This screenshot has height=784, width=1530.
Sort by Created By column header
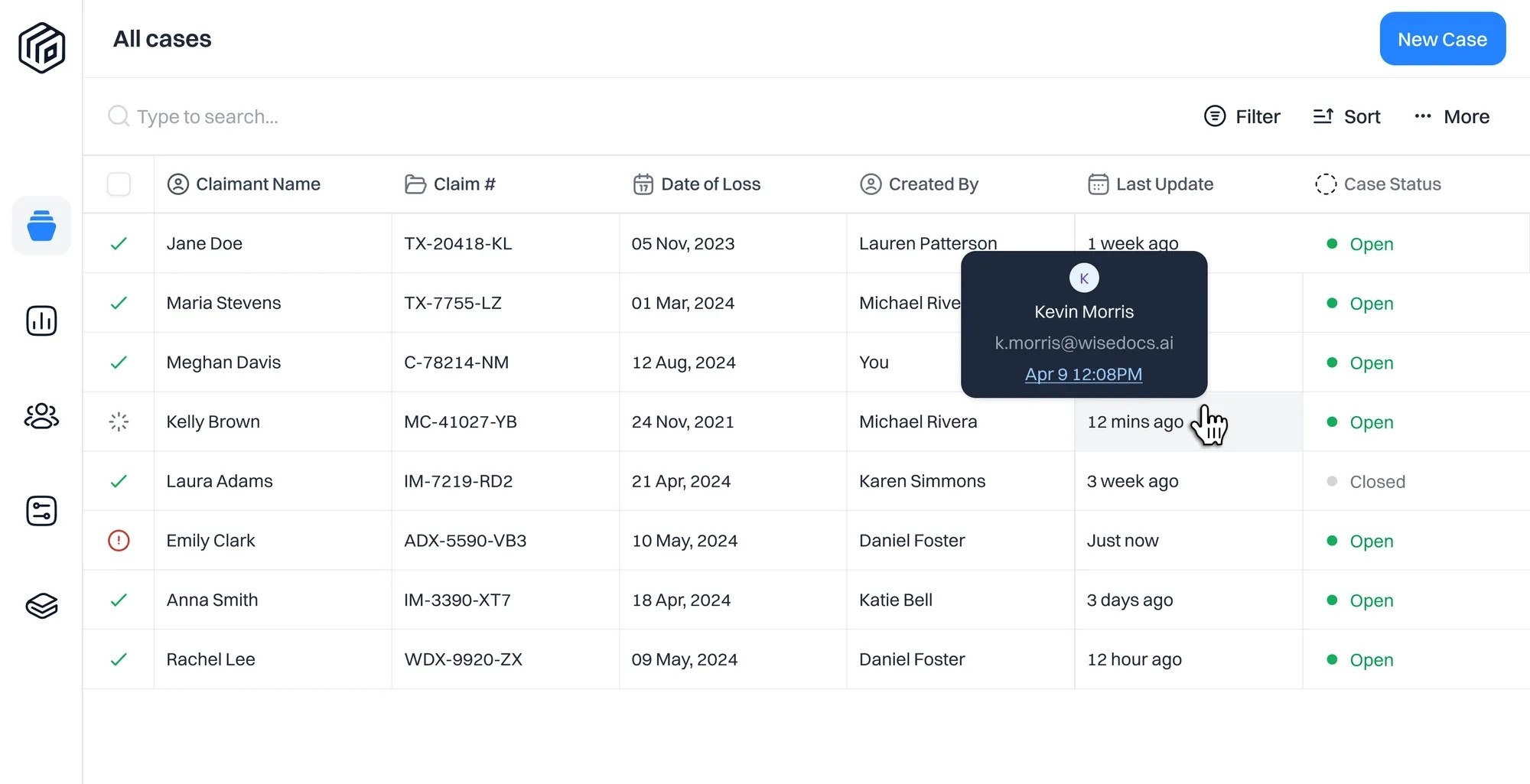pyautogui.click(x=933, y=184)
